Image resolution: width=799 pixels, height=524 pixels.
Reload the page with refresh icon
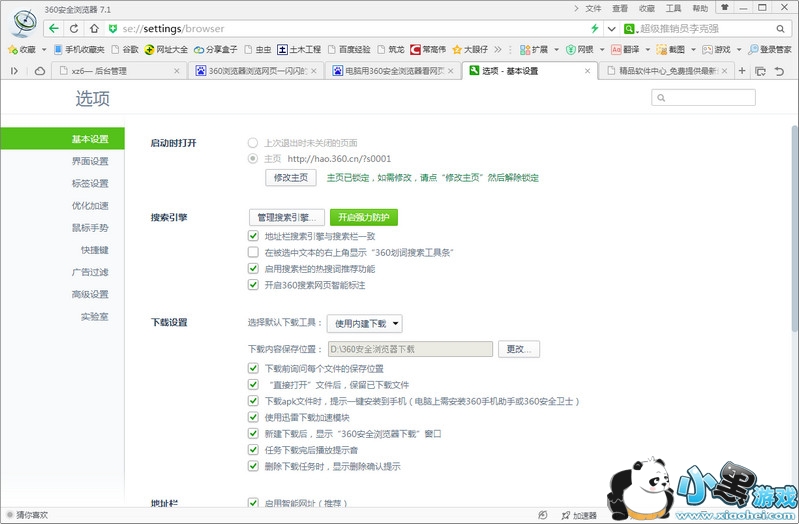(74, 29)
